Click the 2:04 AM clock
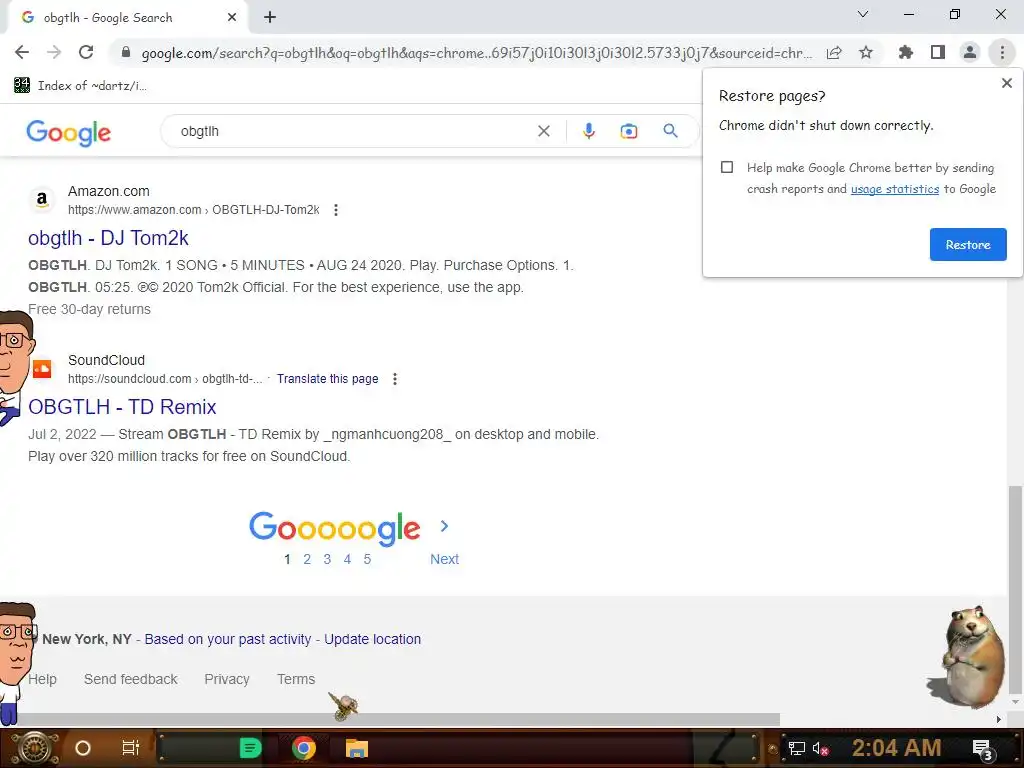1024x768 pixels. pyautogui.click(x=896, y=748)
